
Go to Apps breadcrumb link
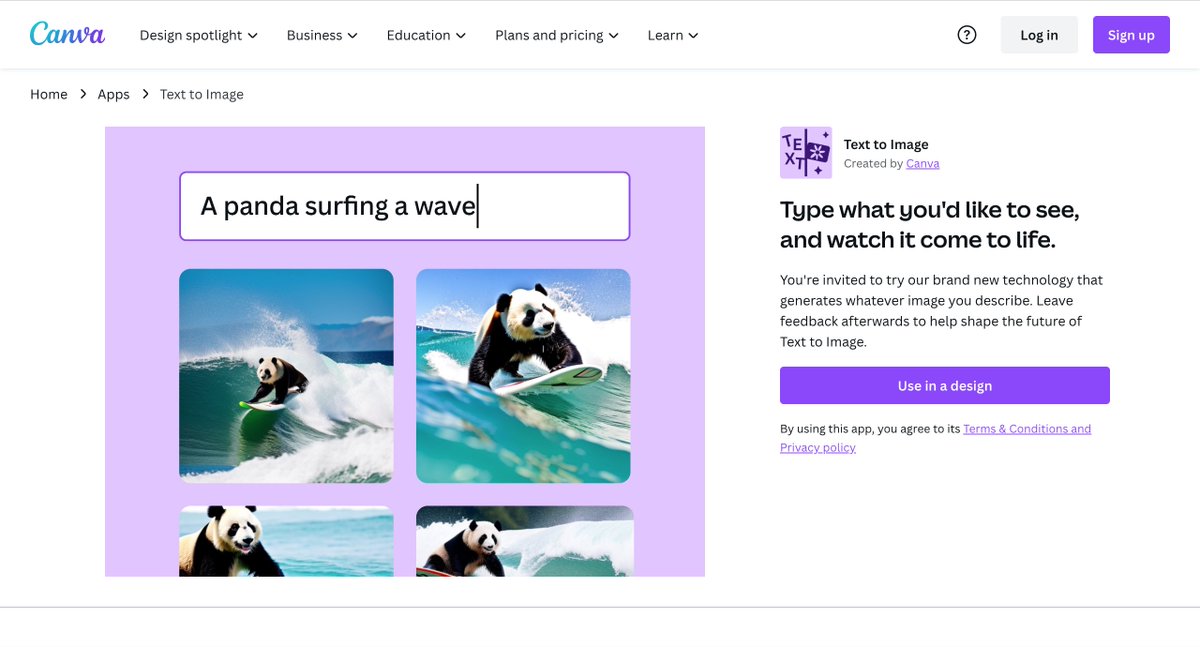(x=113, y=94)
